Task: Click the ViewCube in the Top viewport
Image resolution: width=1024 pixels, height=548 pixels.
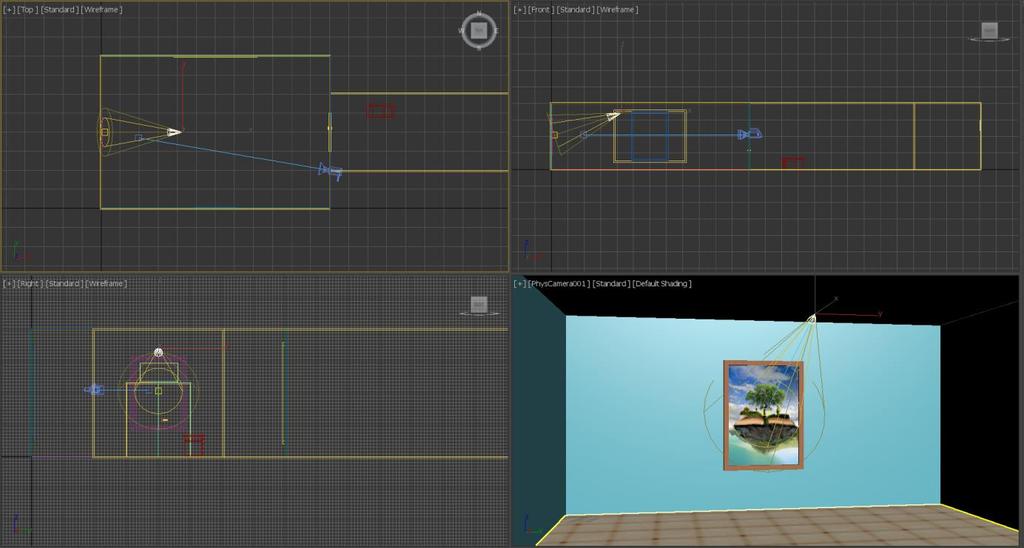Action: [x=479, y=30]
